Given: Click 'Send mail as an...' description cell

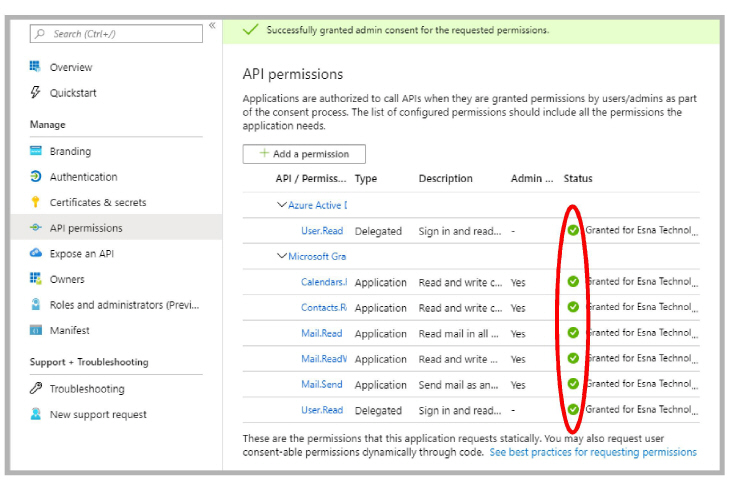Looking at the screenshot, I should click(x=458, y=385).
